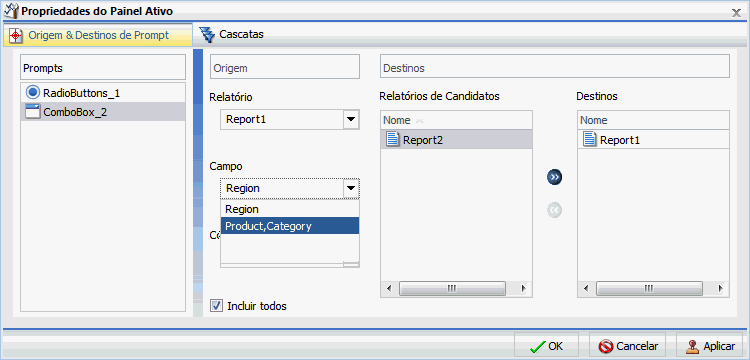This screenshot has height=360, width=750.
Task: Click the Cascatas funnel icon
Action: click(x=207, y=34)
